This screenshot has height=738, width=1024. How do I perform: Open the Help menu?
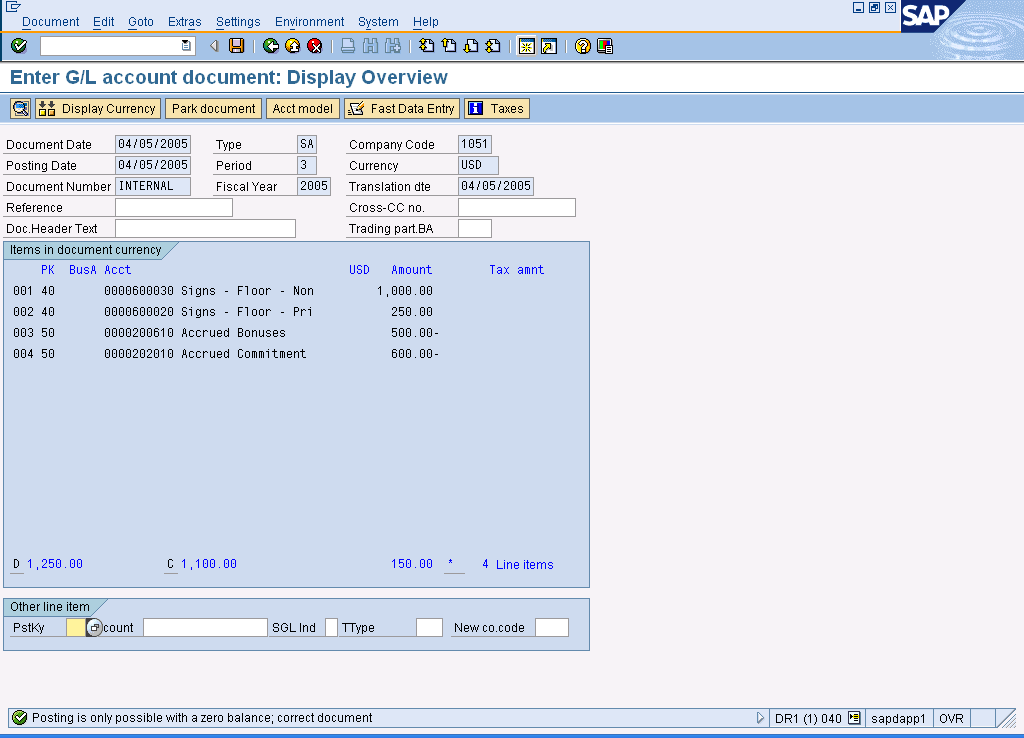click(425, 22)
